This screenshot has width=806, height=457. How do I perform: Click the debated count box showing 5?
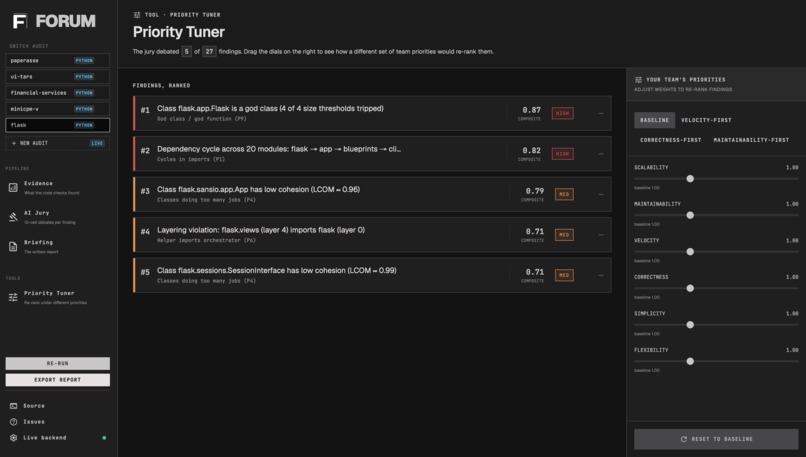pyautogui.click(x=187, y=51)
